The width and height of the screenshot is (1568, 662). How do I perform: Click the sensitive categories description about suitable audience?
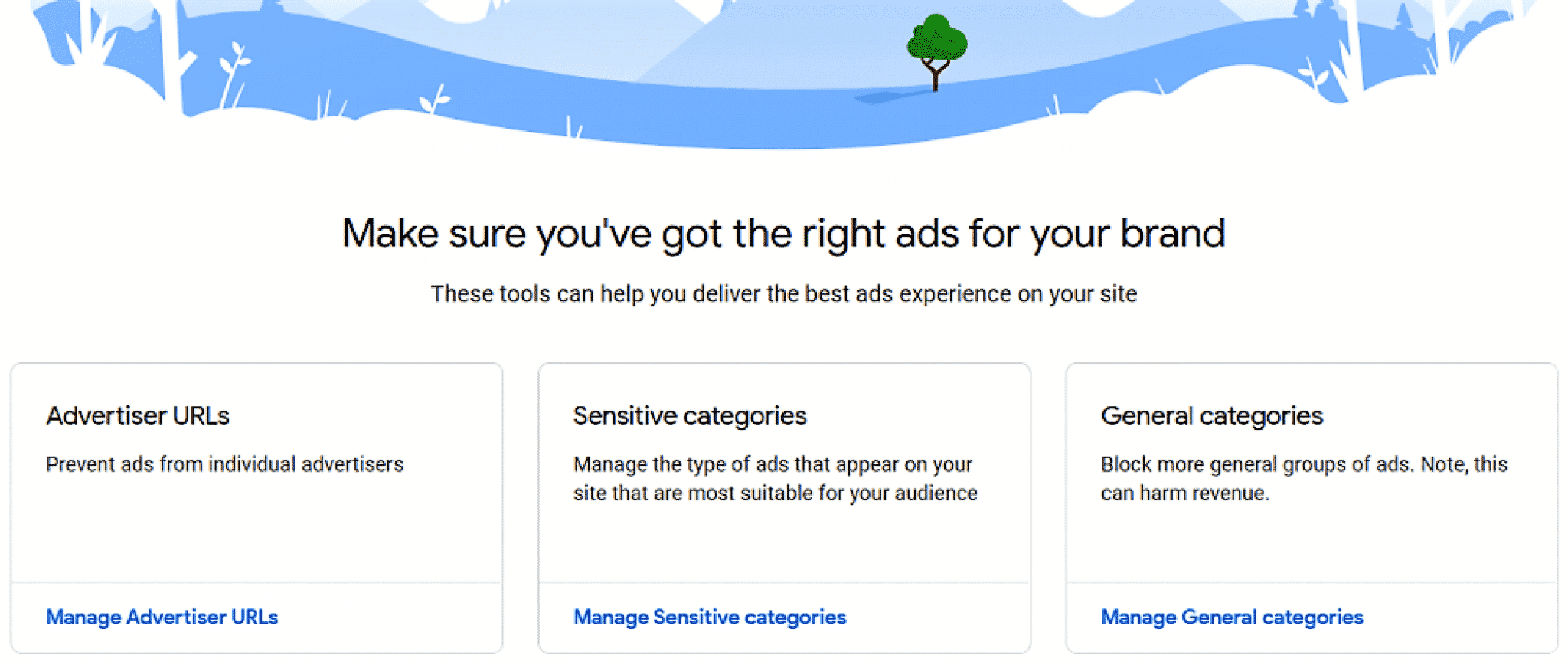tap(775, 479)
